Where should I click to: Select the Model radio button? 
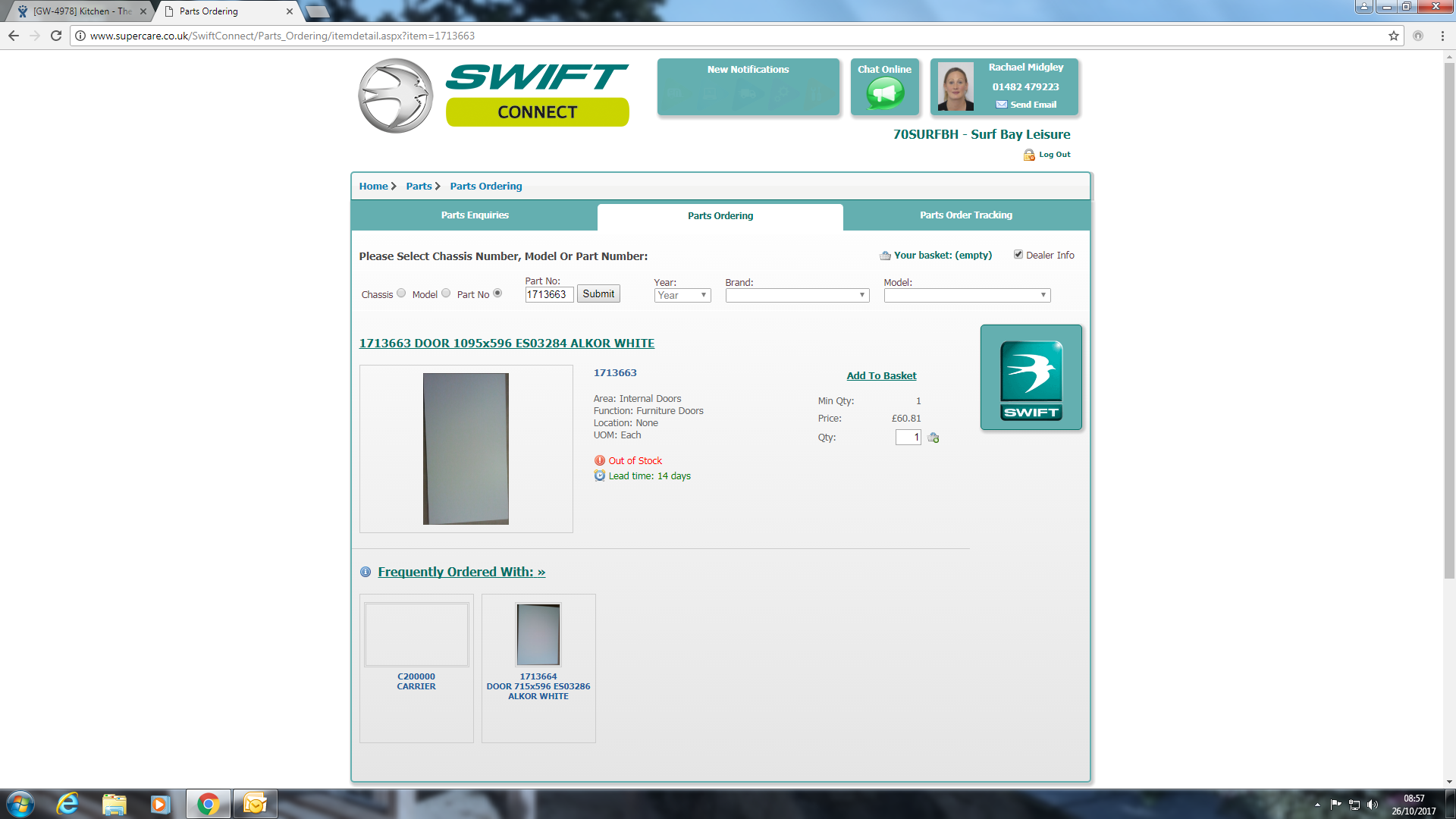(446, 293)
